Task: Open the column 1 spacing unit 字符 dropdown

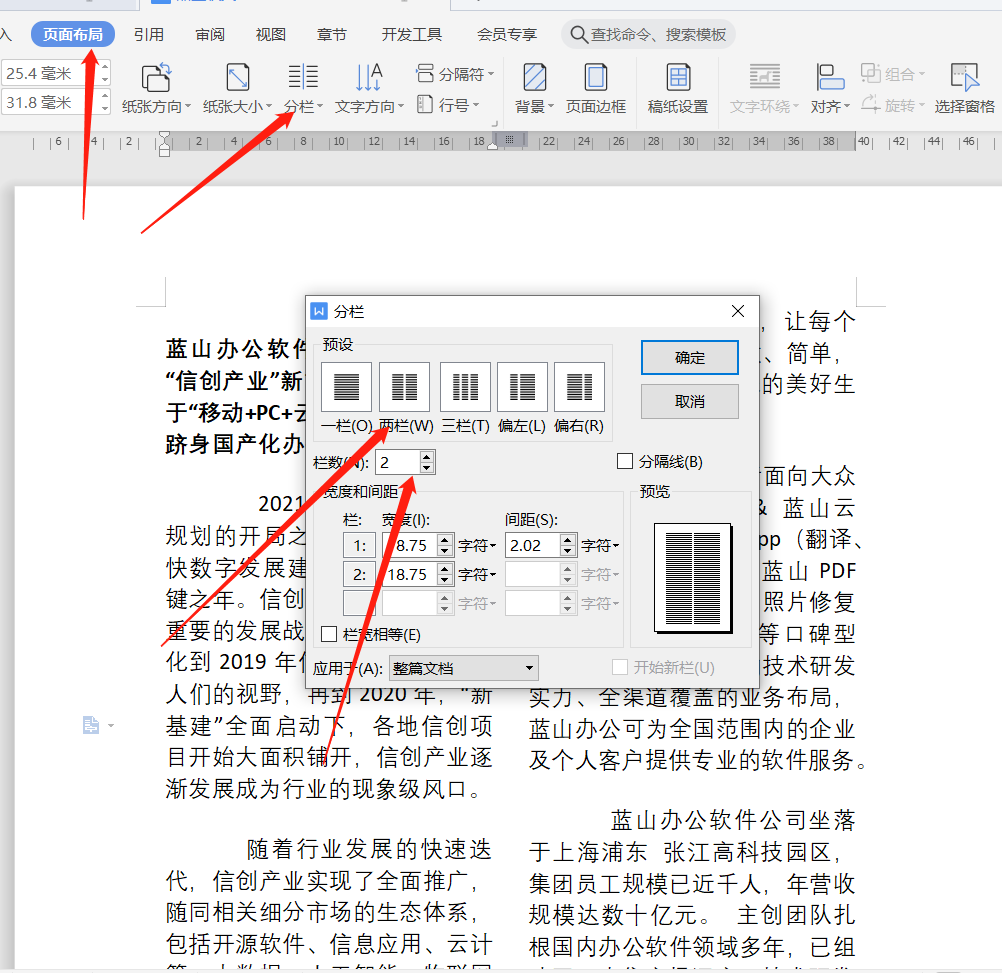Action: 600,546
